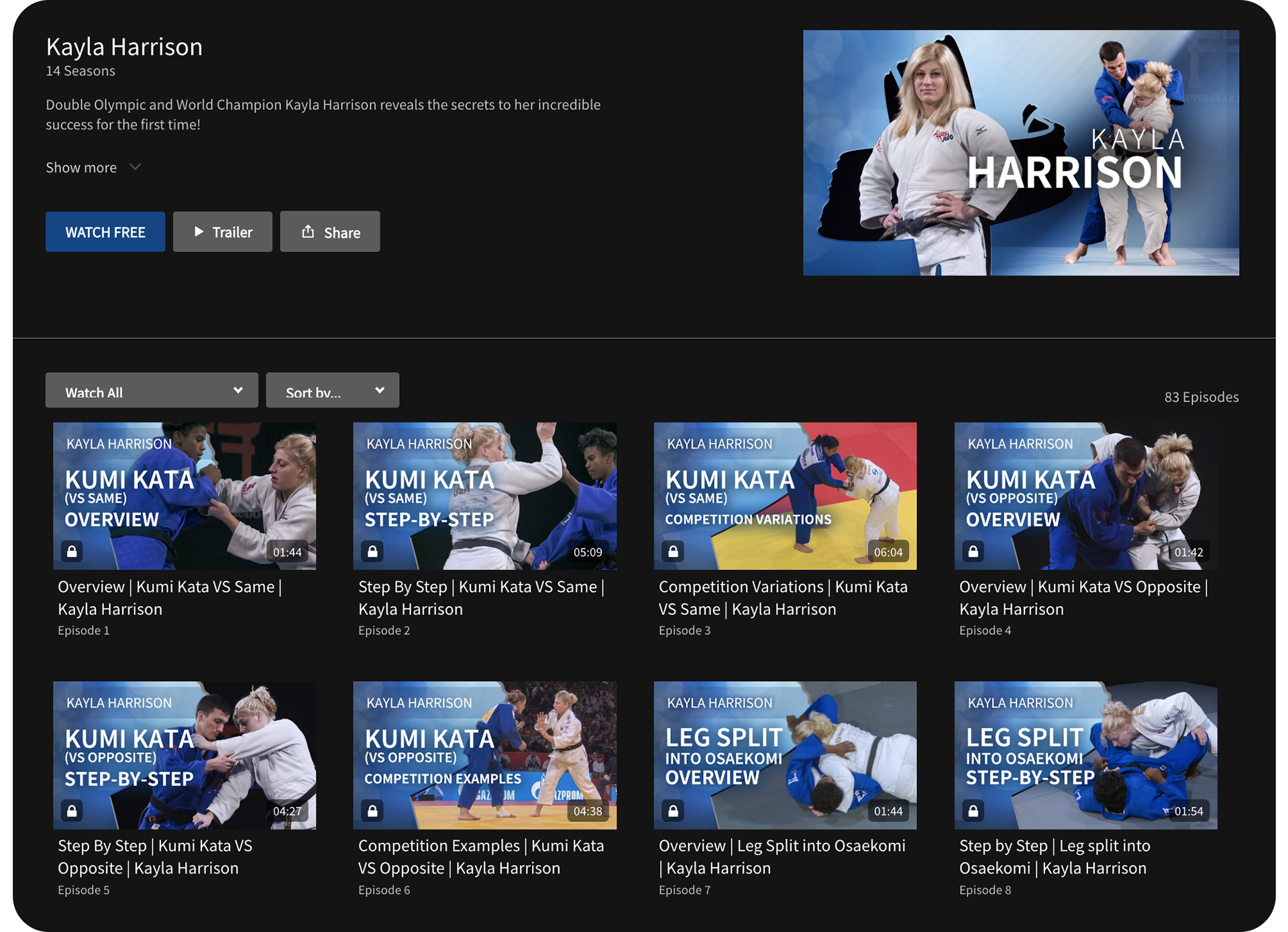This screenshot has height=932, width=1288.
Task: Expand description with Show more chevron
Action: (x=135, y=167)
